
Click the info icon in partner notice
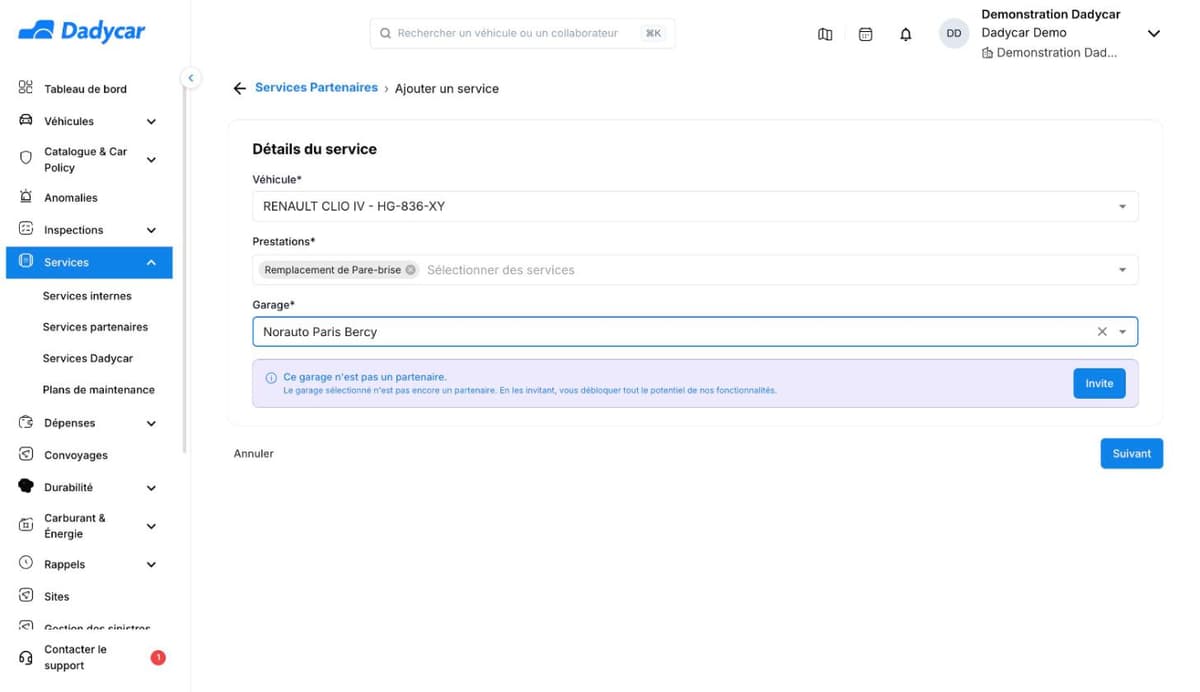click(x=271, y=378)
